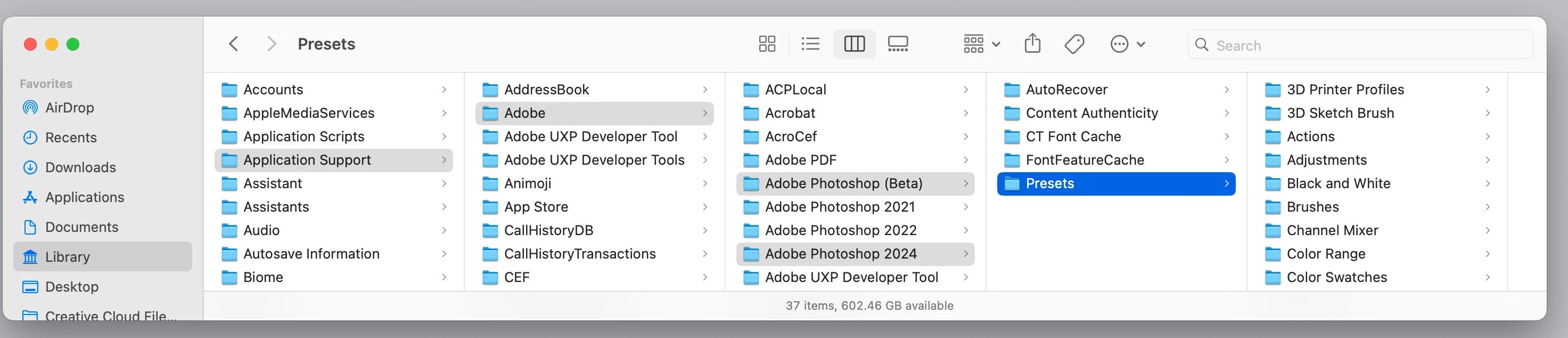Select the Brushes folder
Image resolution: width=1568 pixels, height=338 pixels.
(x=1312, y=207)
